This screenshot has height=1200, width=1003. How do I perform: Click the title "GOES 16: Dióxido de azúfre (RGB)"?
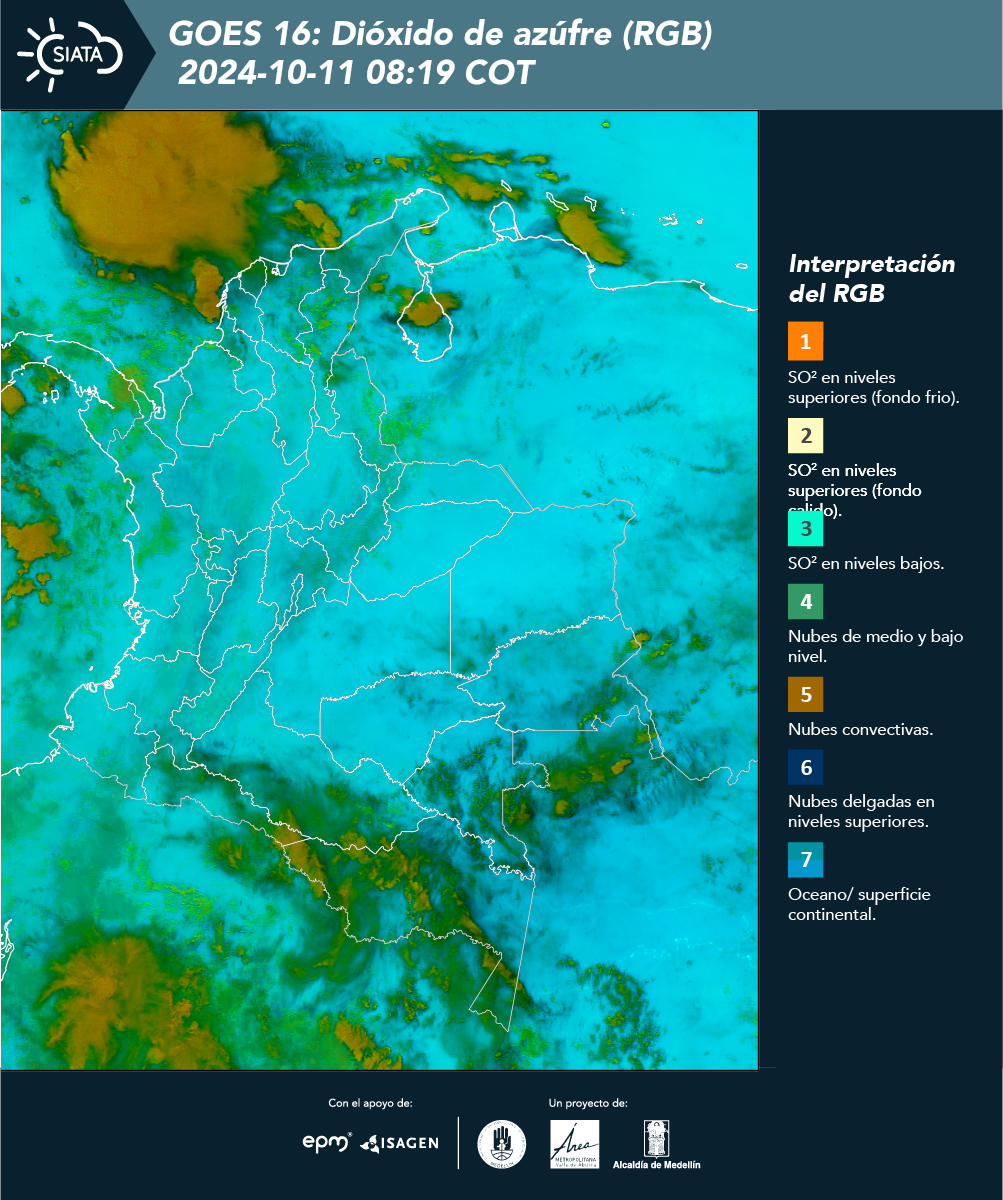click(441, 35)
